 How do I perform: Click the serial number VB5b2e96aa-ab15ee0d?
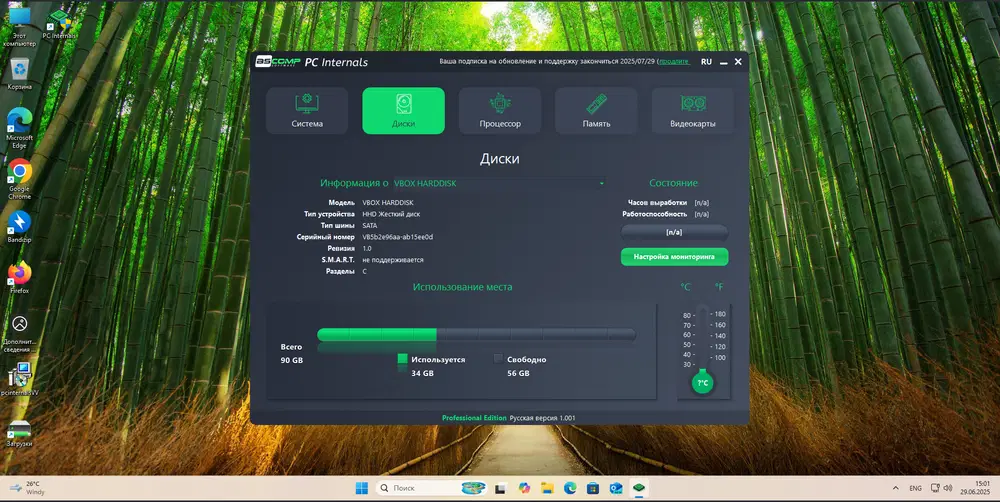pos(397,237)
